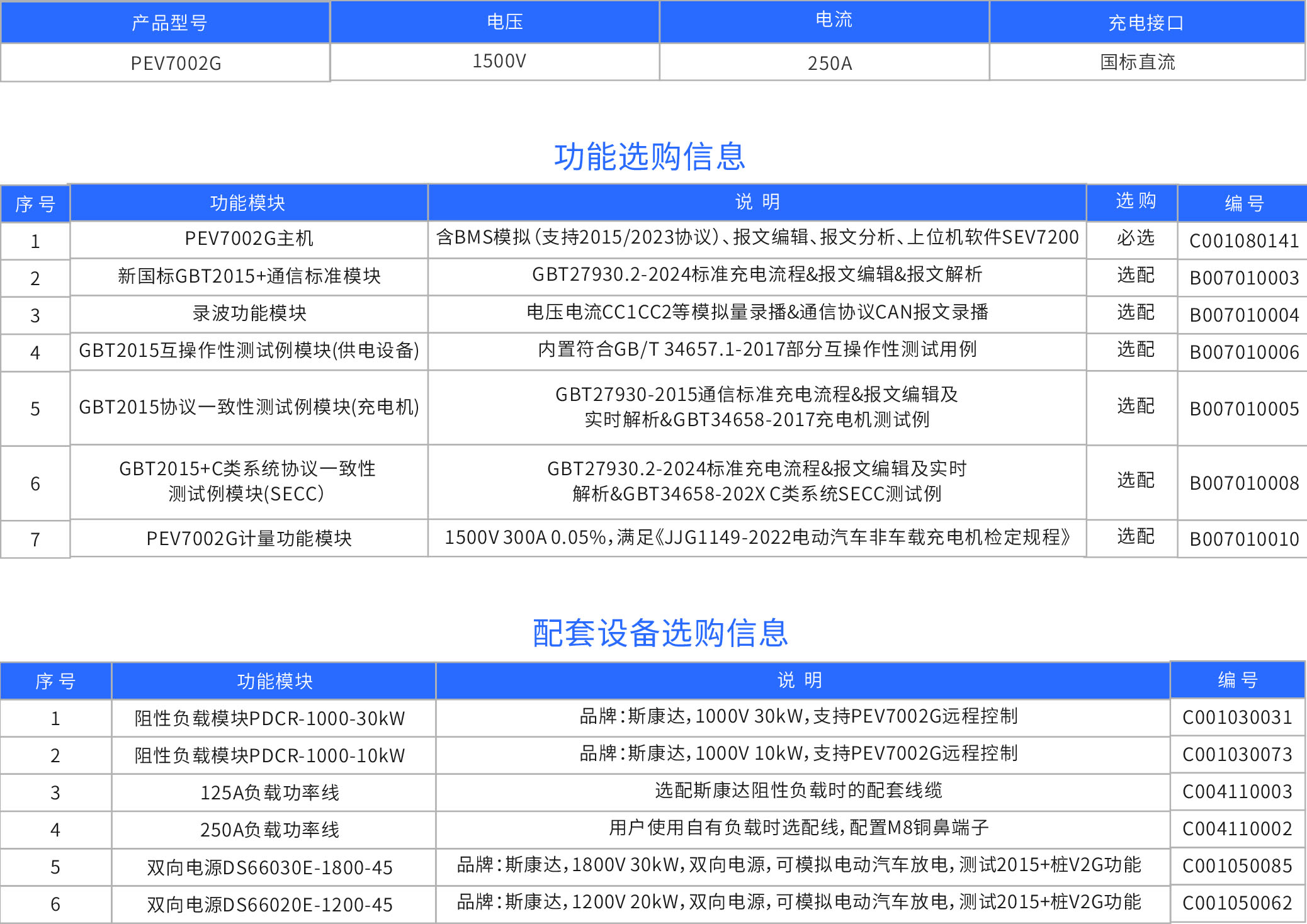Viewport: 1307px width, 924px height.
Task: Click code C001050062
Action: coord(1236,903)
